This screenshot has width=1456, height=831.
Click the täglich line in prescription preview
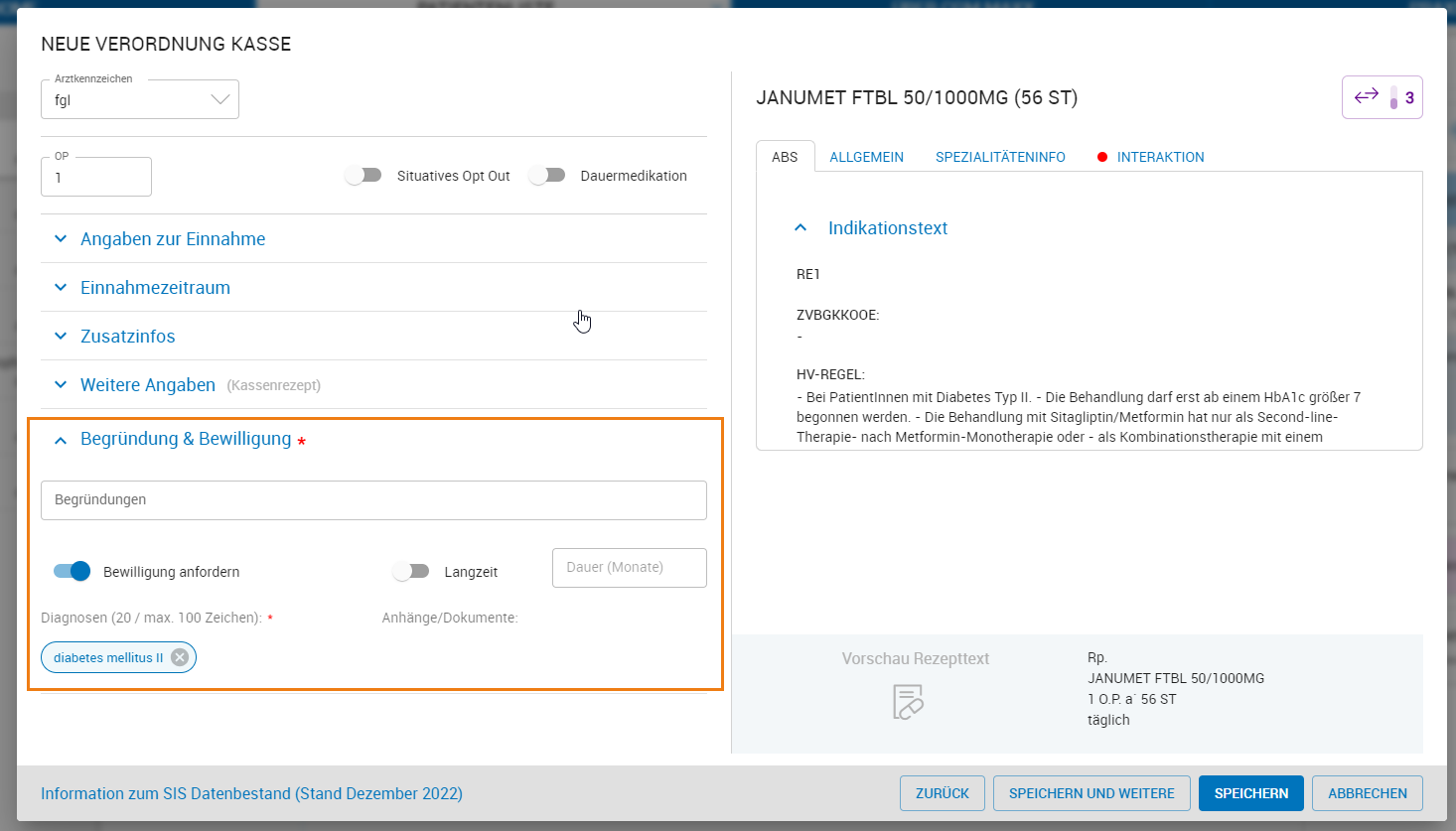(1108, 720)
